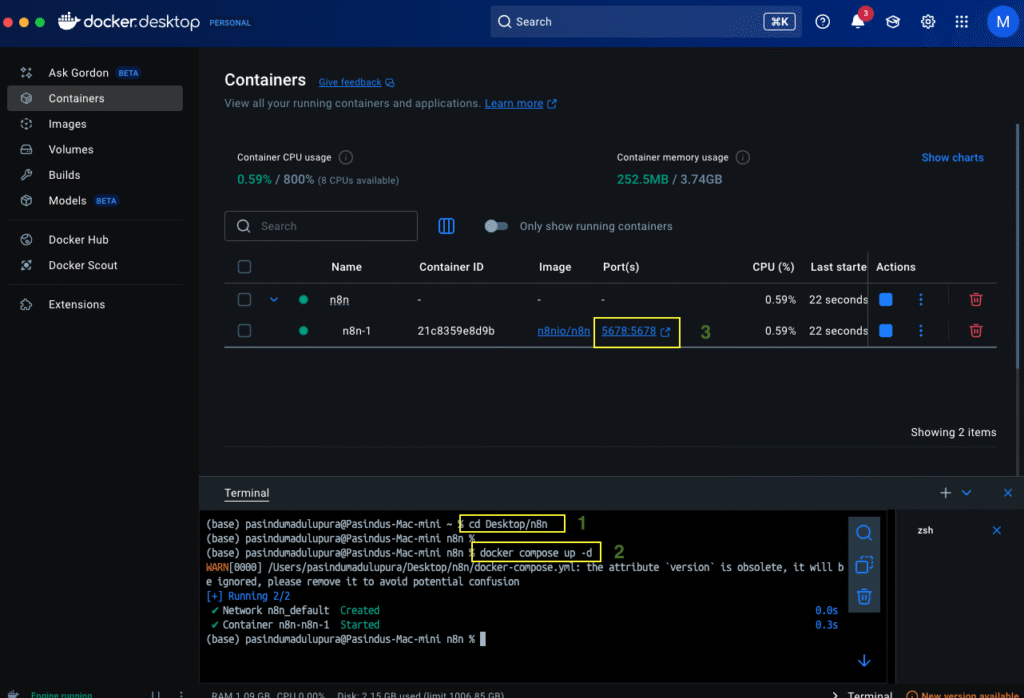Open notifications bell with red badge

[x=859, y=20]
